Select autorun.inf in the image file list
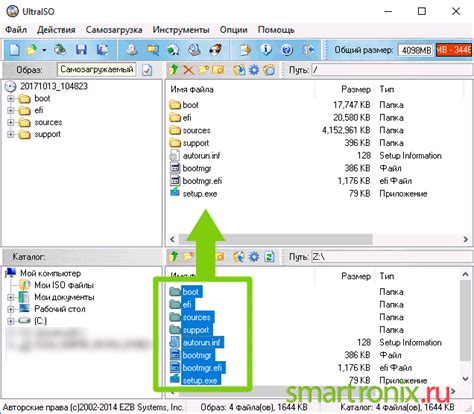The height and width of the screenshot is (414, 474). [201, 156]
